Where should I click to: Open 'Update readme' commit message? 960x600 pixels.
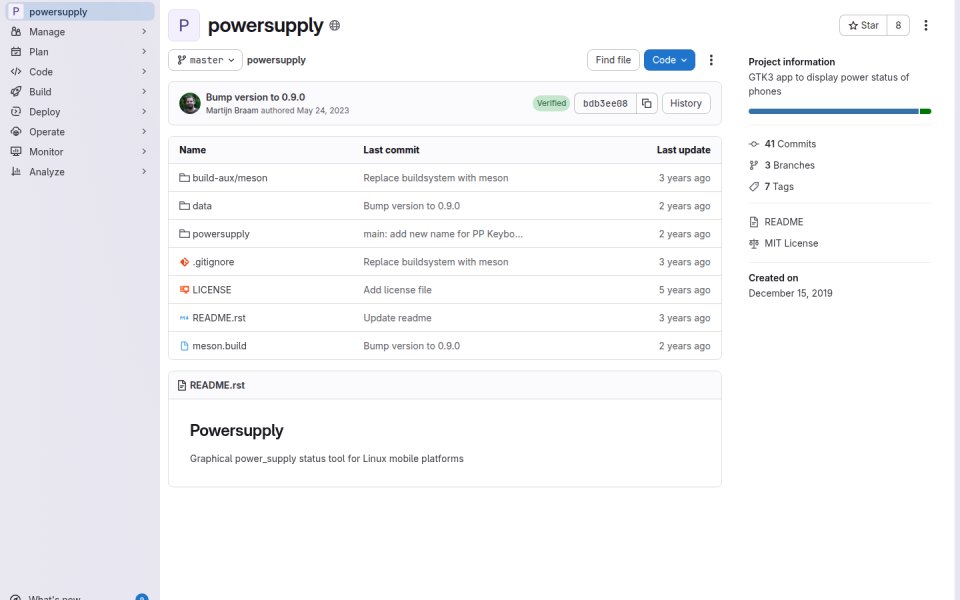397,318
